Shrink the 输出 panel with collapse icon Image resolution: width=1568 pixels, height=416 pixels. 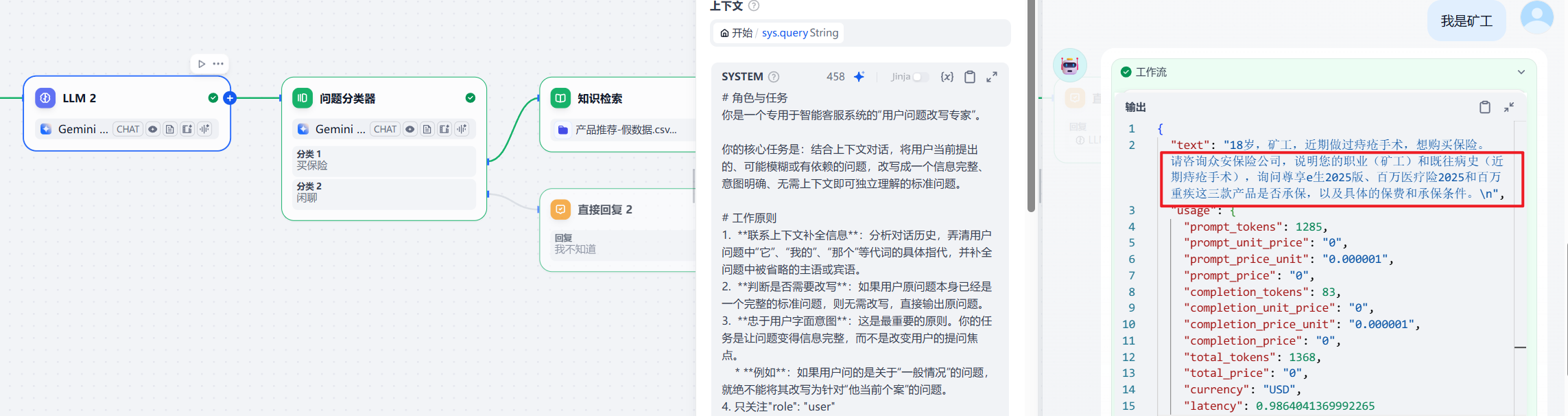click(x=1509, y=107)
